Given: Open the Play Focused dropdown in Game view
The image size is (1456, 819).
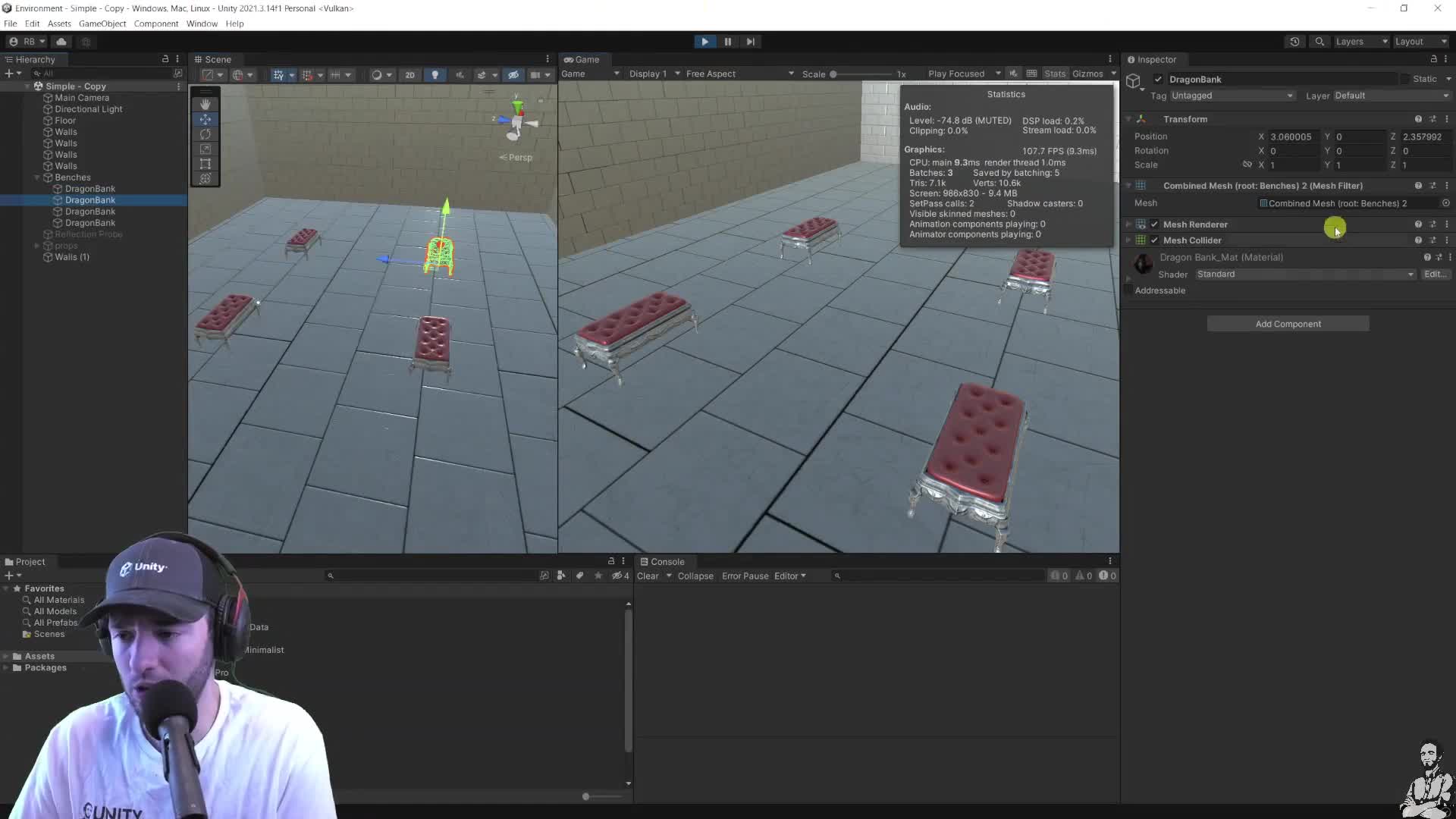Looking at the screenshot, I should pyautogui.click(x=963, y=74).
